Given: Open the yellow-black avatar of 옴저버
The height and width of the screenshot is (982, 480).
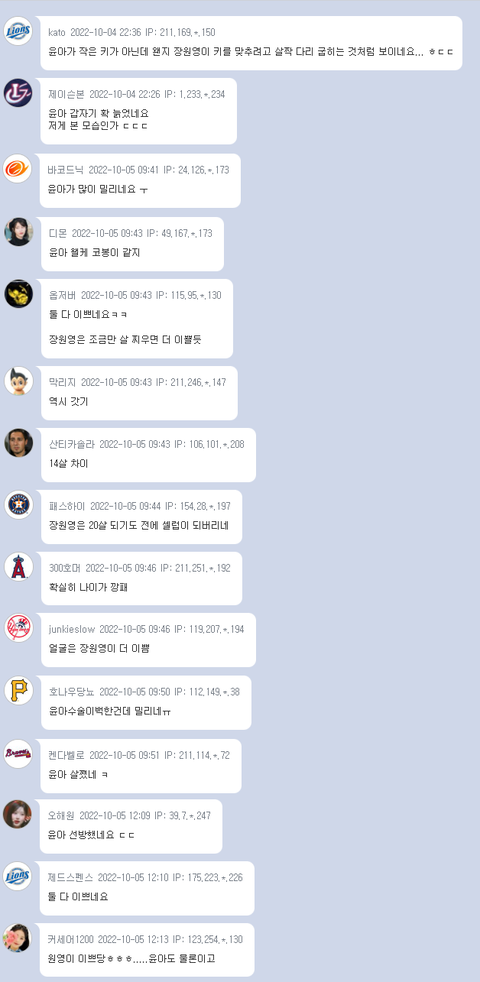Looking at the screenshot, I should click(18, 294).
